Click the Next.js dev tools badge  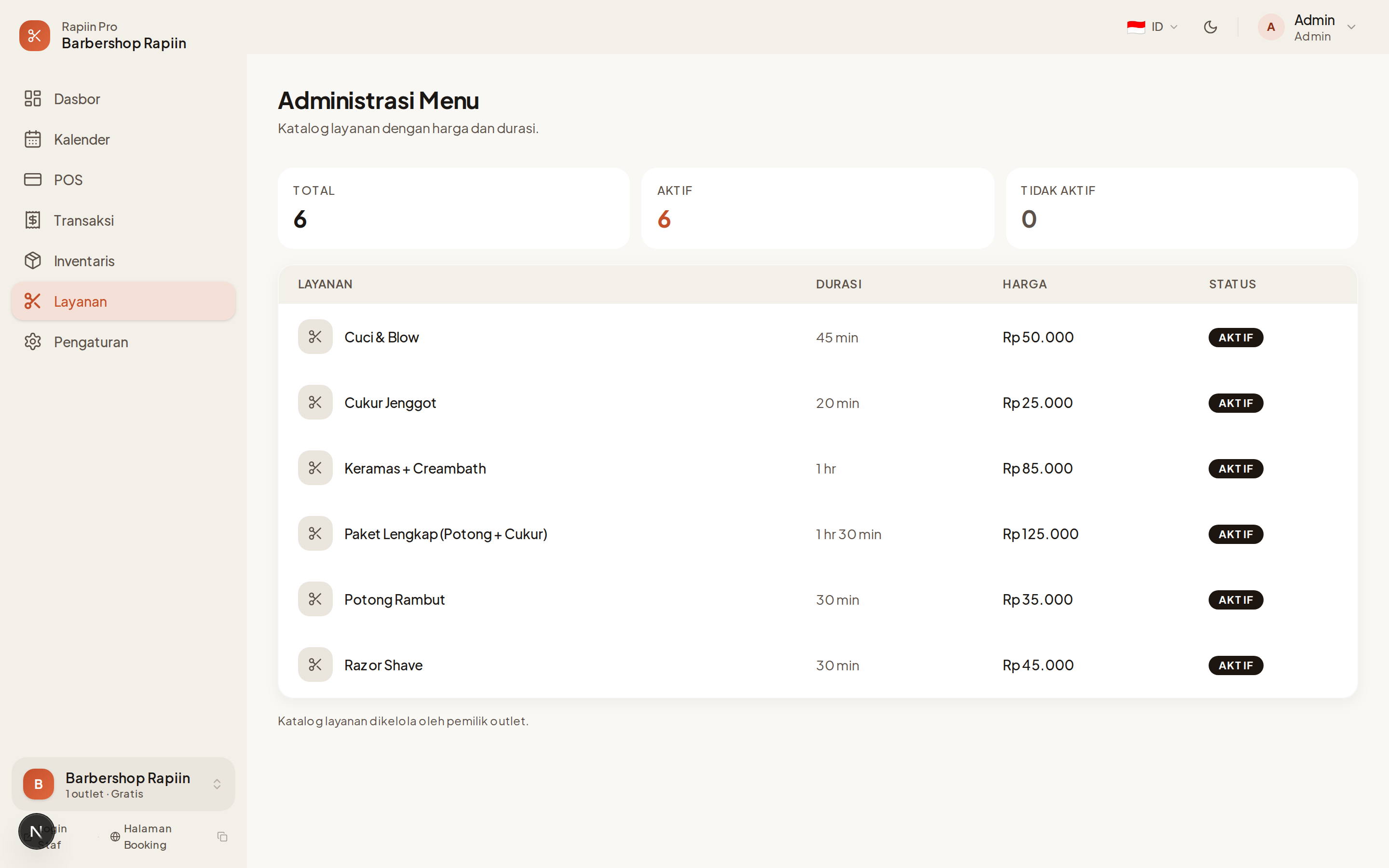tap(36, 831)
